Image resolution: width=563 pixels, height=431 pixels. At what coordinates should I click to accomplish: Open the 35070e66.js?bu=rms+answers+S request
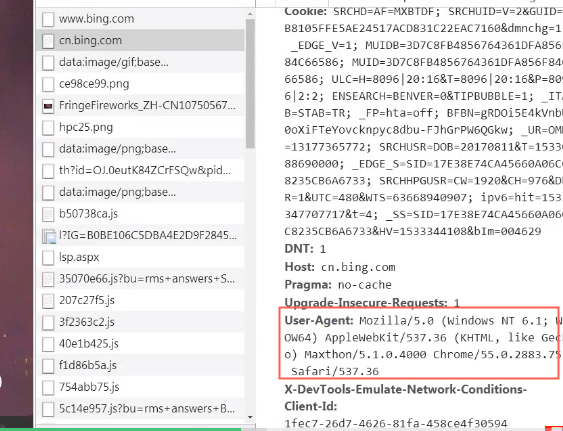pos(140,279)
